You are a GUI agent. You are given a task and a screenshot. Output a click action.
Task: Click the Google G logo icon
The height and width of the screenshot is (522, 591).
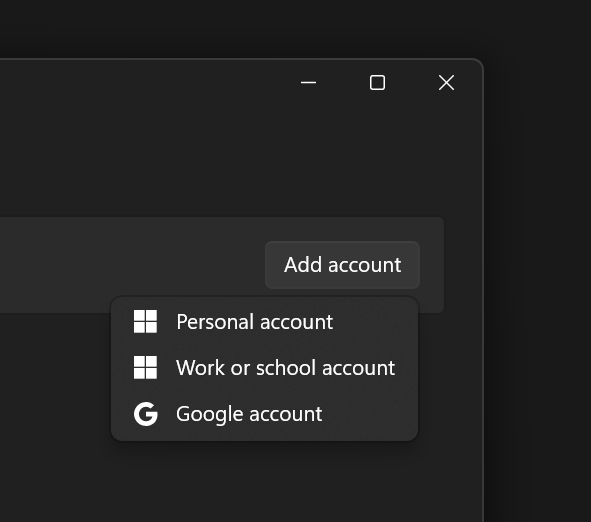coord(145,414)
